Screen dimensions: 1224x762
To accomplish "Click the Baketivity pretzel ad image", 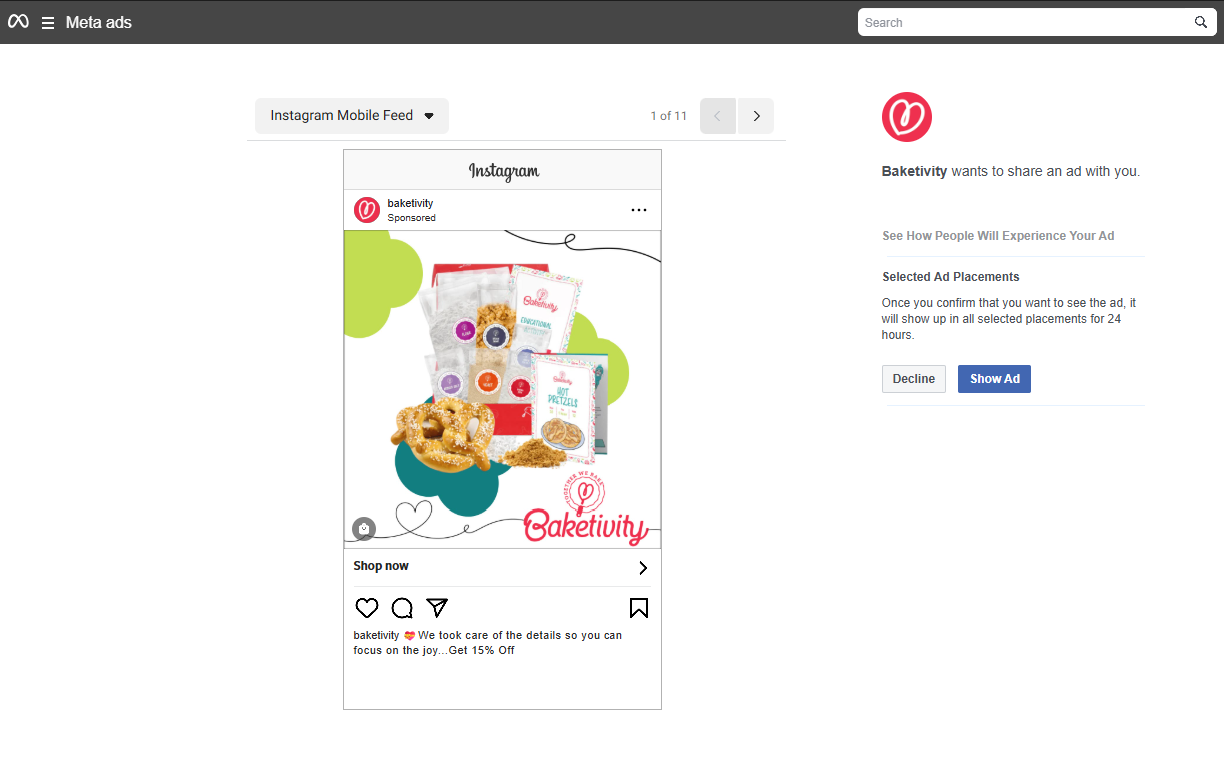I will [x=502, y=389].
